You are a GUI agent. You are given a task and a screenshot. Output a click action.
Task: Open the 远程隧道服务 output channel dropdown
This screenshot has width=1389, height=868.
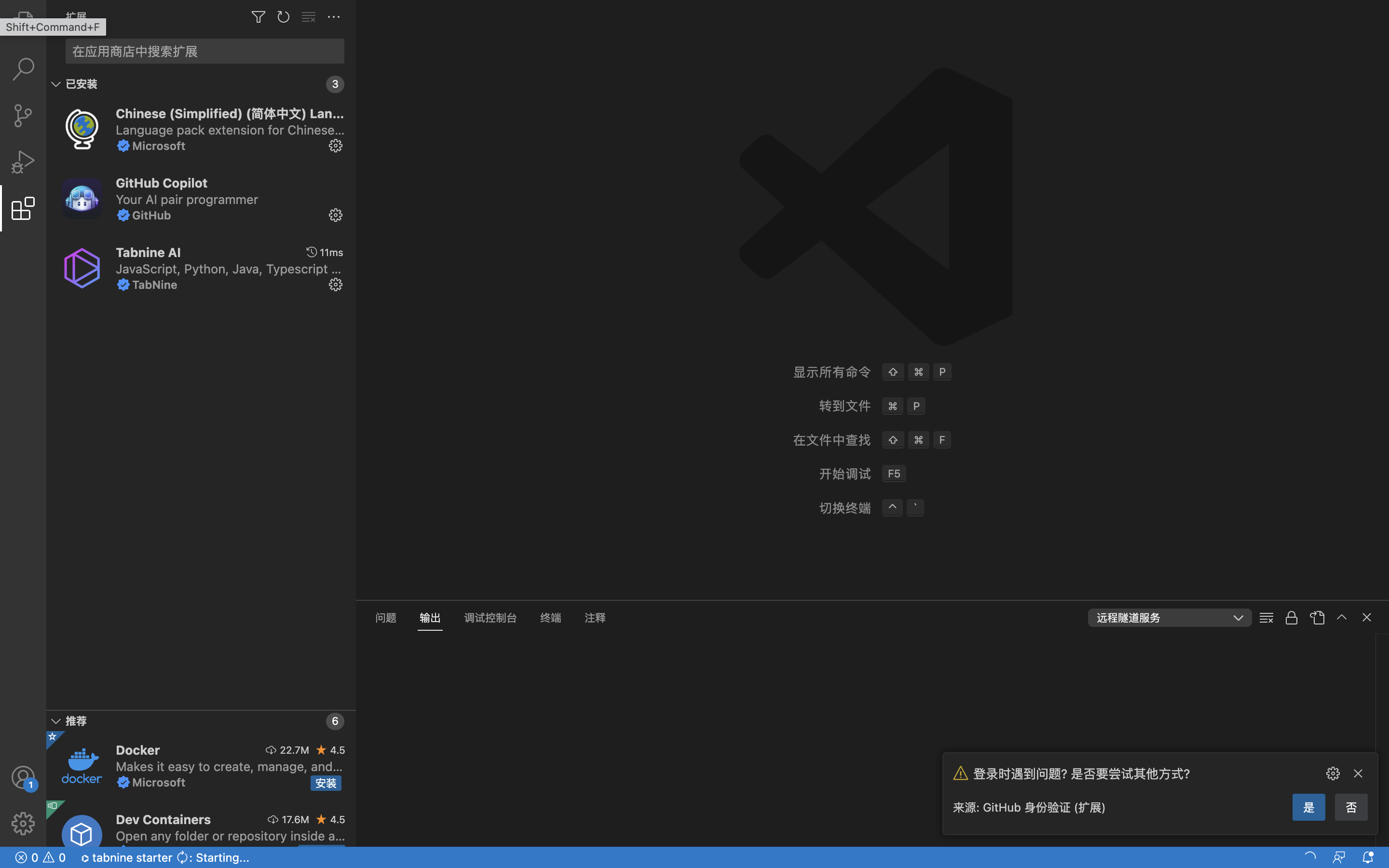coord(1169,617)
